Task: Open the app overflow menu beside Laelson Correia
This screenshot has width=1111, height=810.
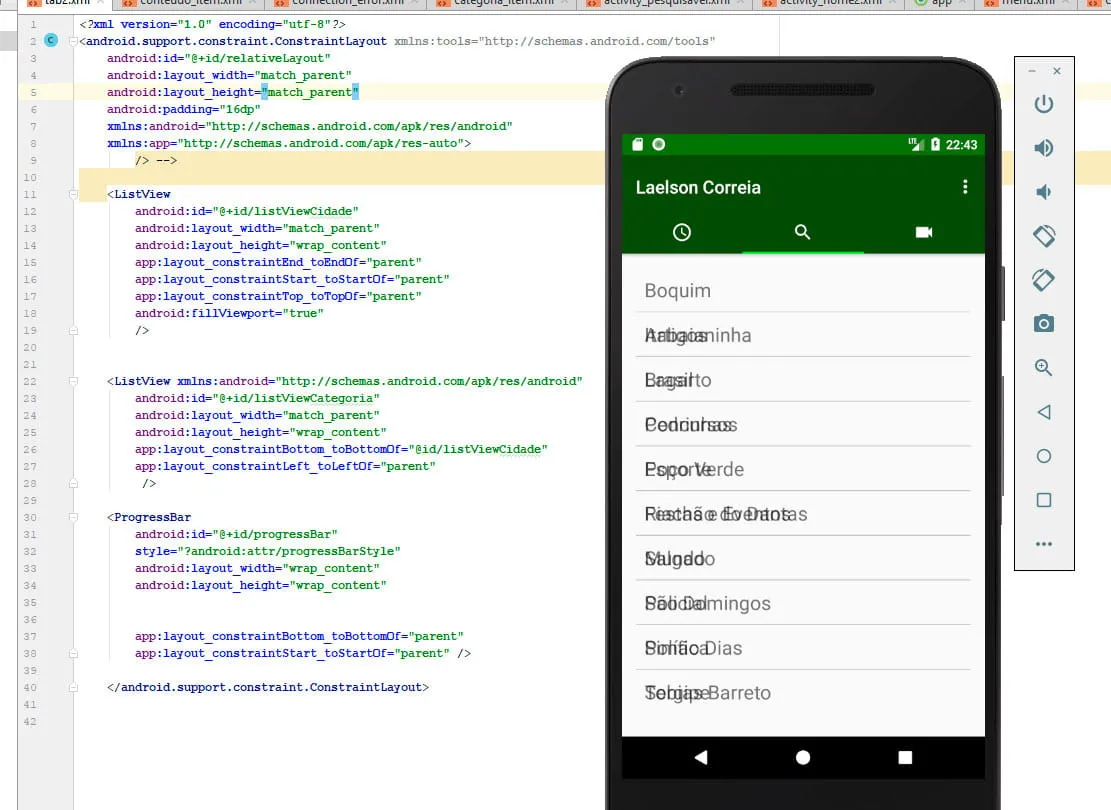Action: tap(964, 187)
